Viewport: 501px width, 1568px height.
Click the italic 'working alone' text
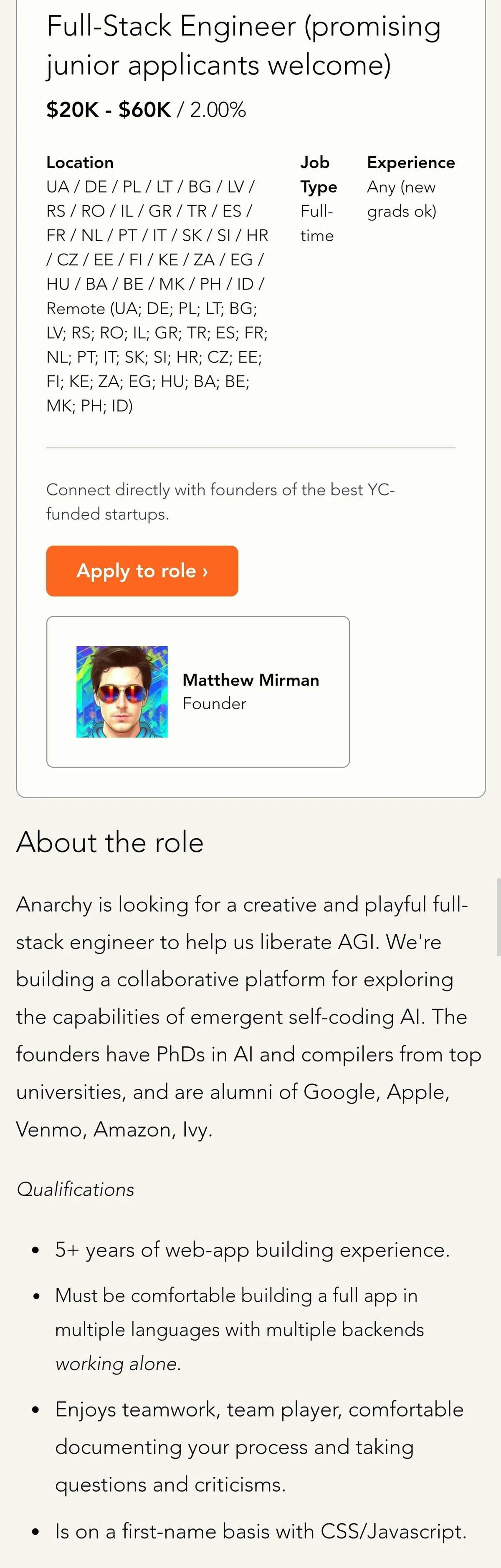pyautogui.click(x=118, y=1364)
